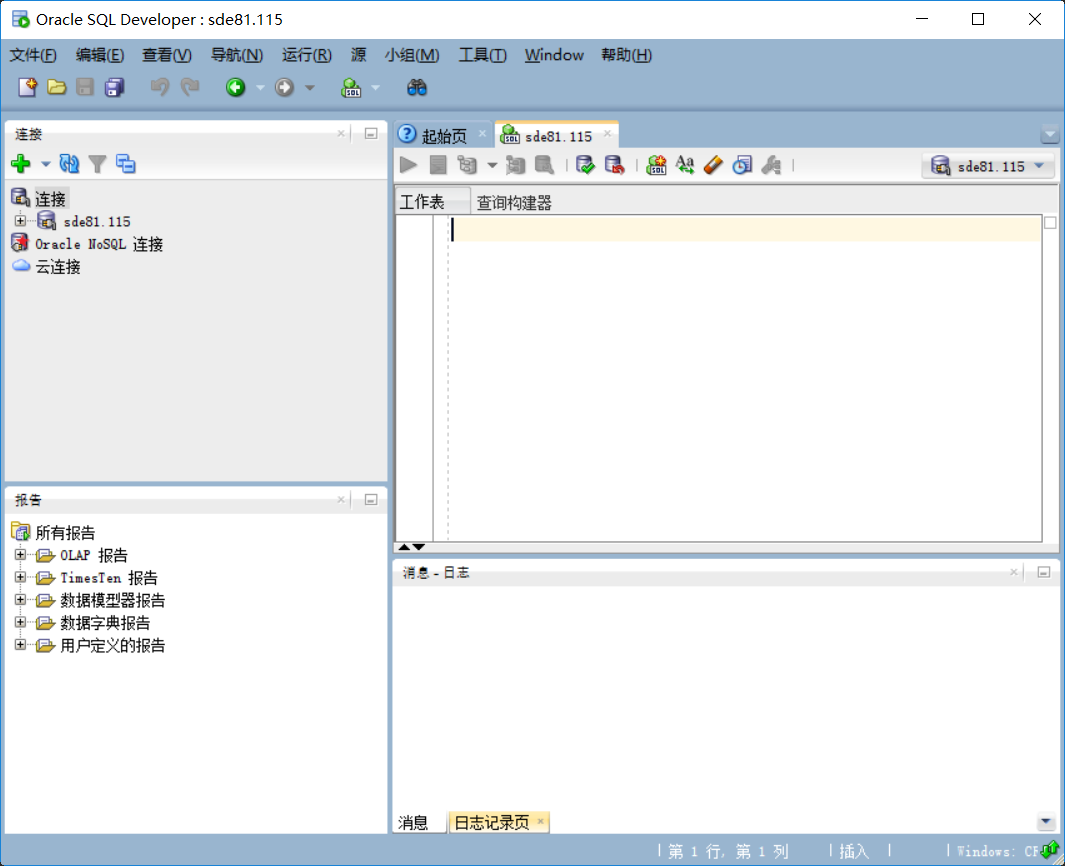The height and width of the screenshot is (866, 1065).
Task: Open a SQL Worksheet from main toolbar
Action: [351, 88]
